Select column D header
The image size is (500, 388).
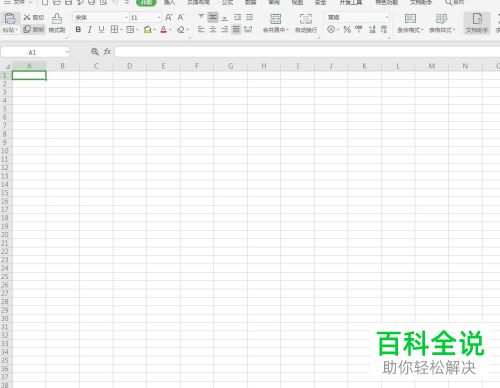pos(130,66)
